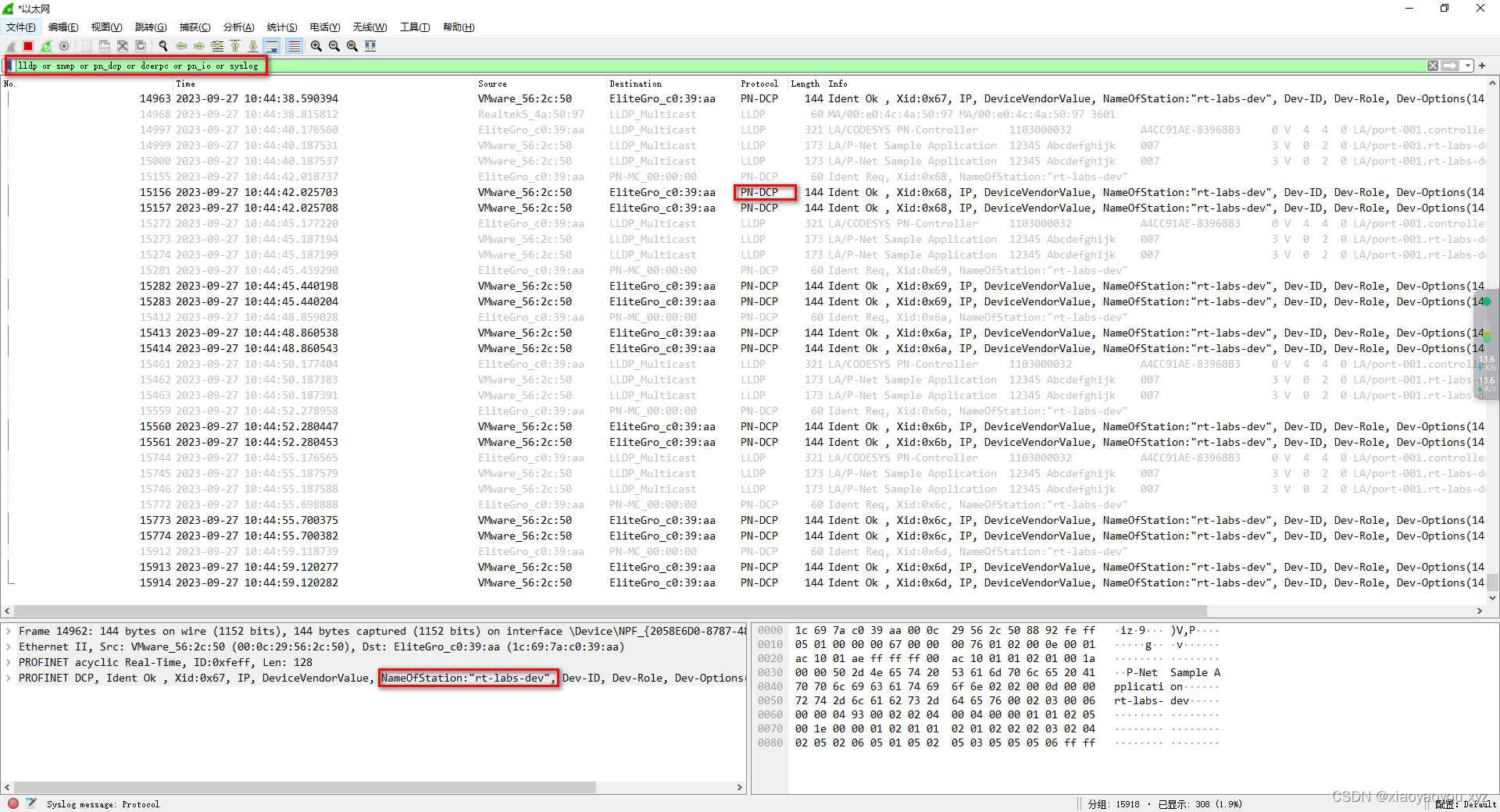
Task: Go forward to the next packet with the right arrow
Action: [x=199, y=46]
